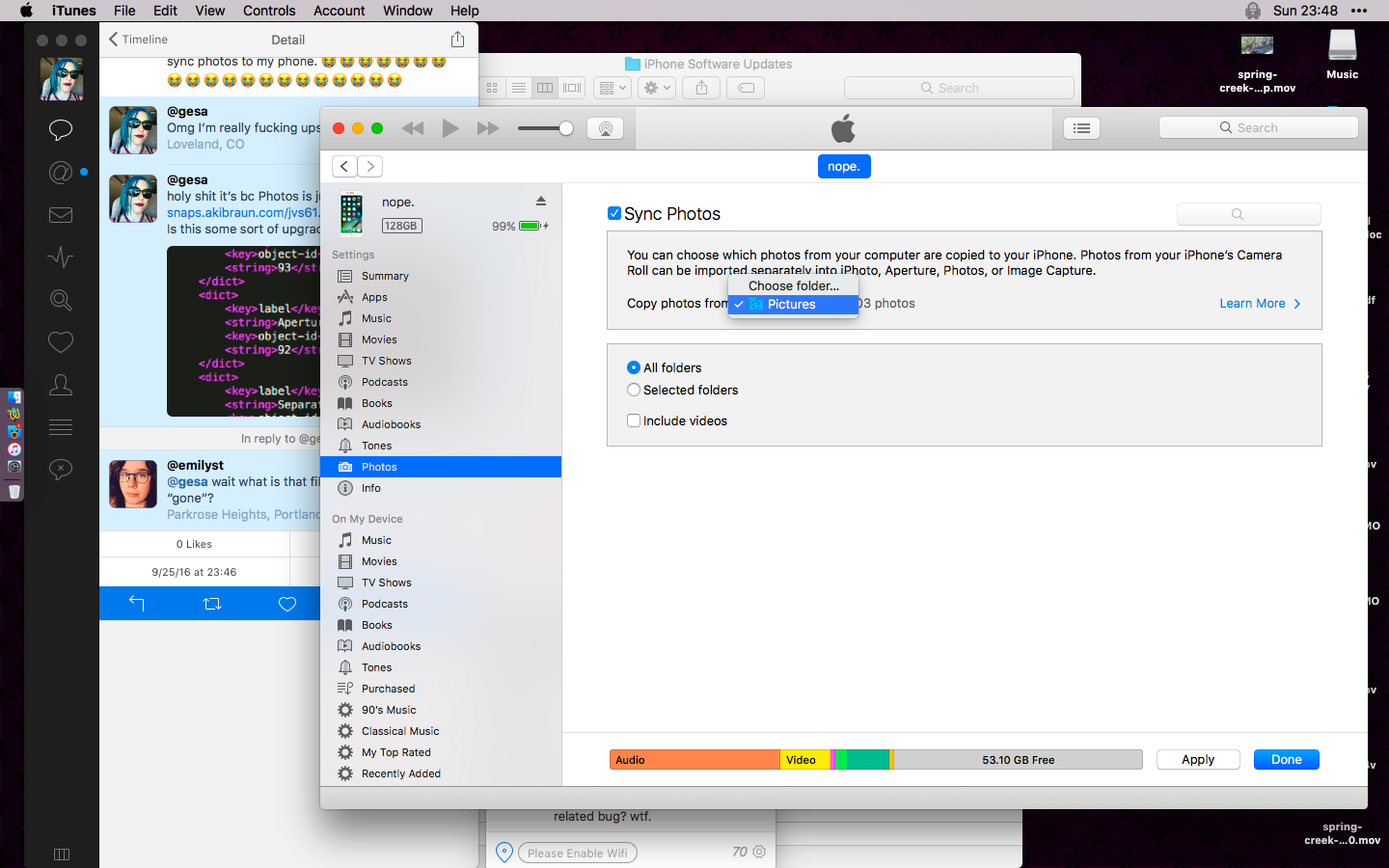Image resolution: width=1389 pixels, height=868 pixels.
Task: Open the Apple menu
Action: pyautogui.click(x=26, y=11)
